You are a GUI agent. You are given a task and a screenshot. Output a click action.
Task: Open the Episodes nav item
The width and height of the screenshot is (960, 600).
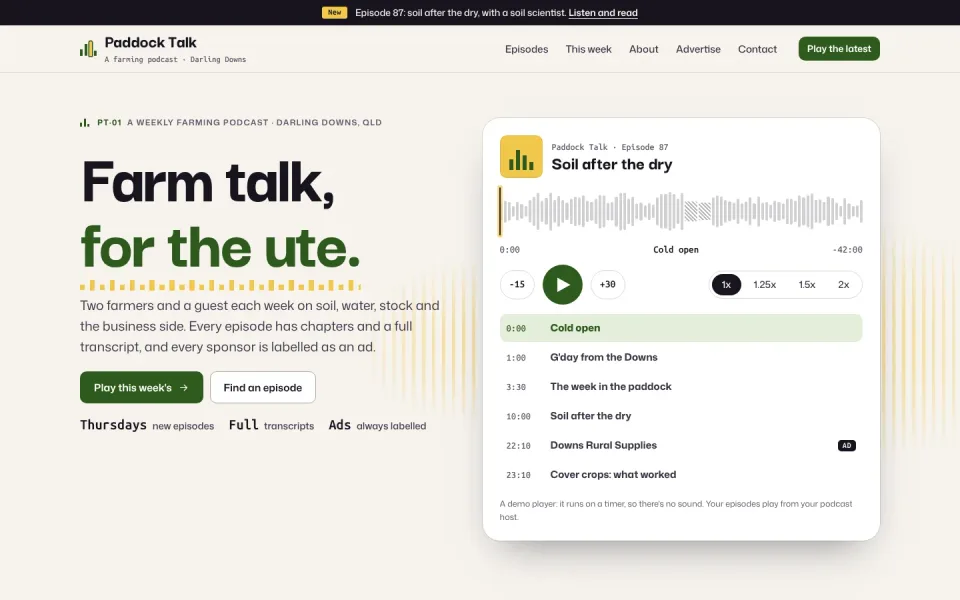[x=527, y=49]
